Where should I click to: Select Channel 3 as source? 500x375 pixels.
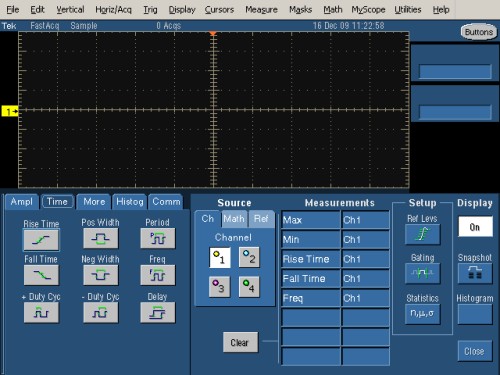pos(219,287)
